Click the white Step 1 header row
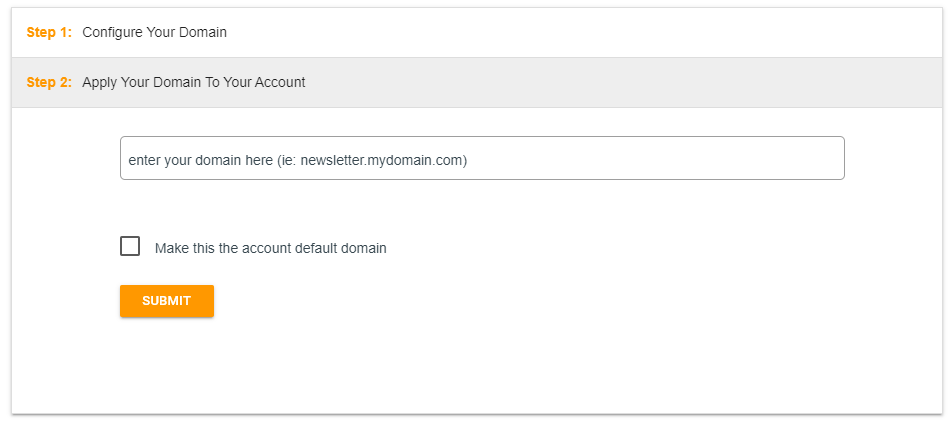The width and height of the screenshot is (952, 427). coord(600,32)
